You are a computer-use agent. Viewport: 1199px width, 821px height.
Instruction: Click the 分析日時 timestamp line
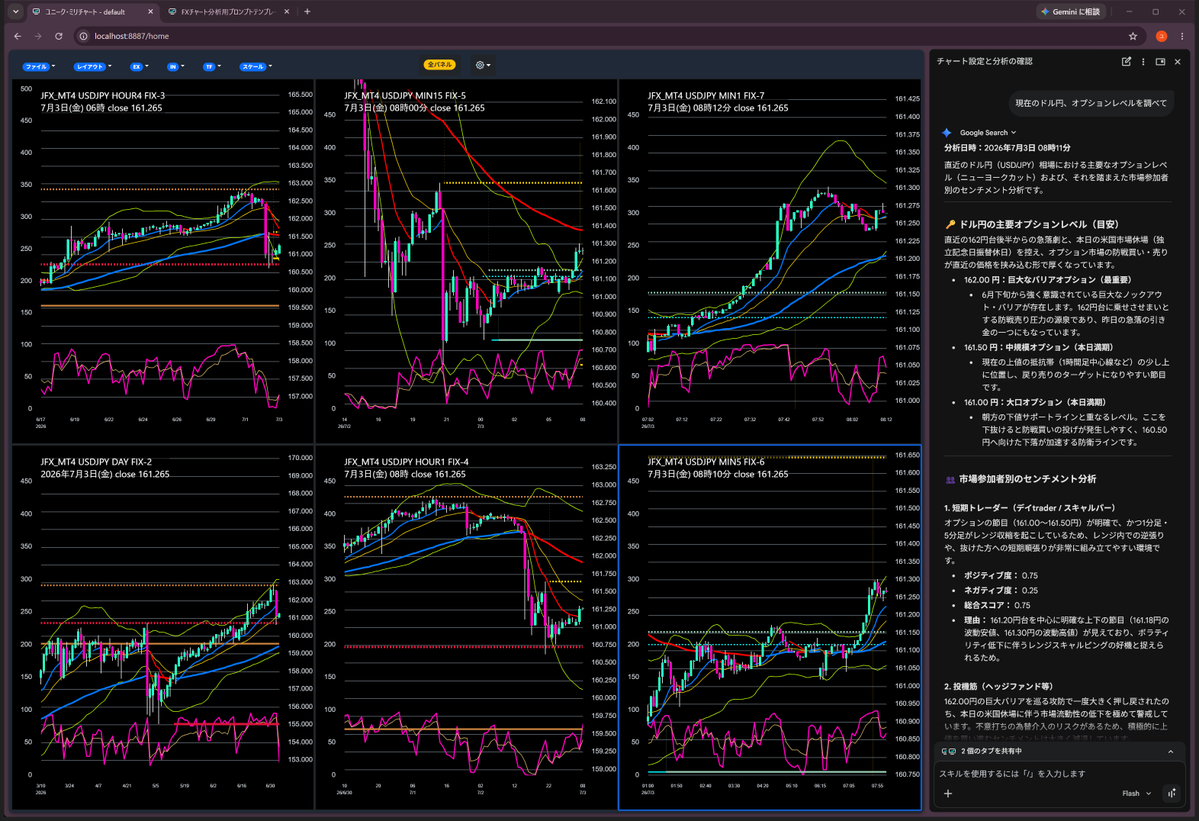coord(1007,148)
